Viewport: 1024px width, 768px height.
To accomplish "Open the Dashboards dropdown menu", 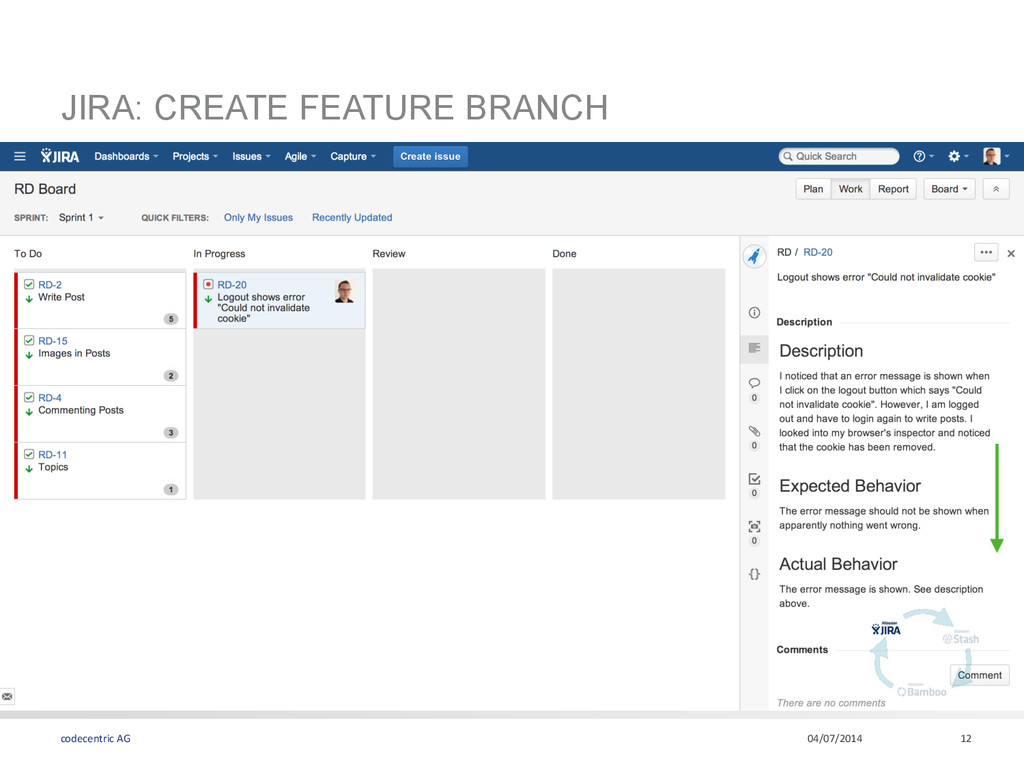I will pyautogui.click(x=126, y=157).
